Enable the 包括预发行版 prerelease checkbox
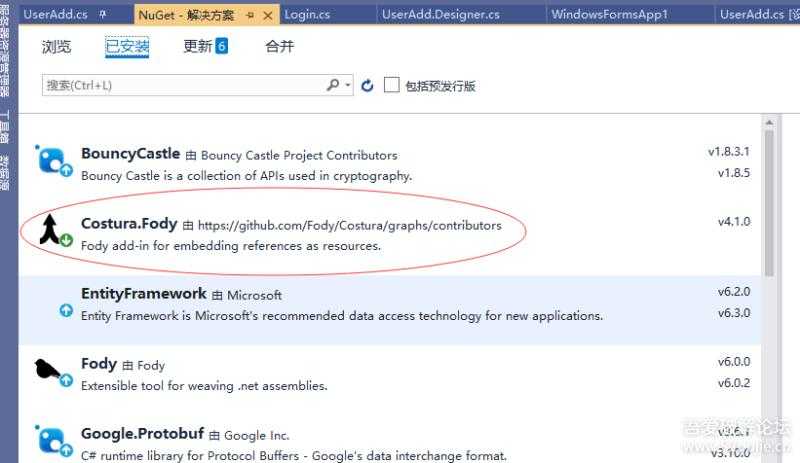Image resolution: width=800 pixels, height=463 pixels. (391, 85)
